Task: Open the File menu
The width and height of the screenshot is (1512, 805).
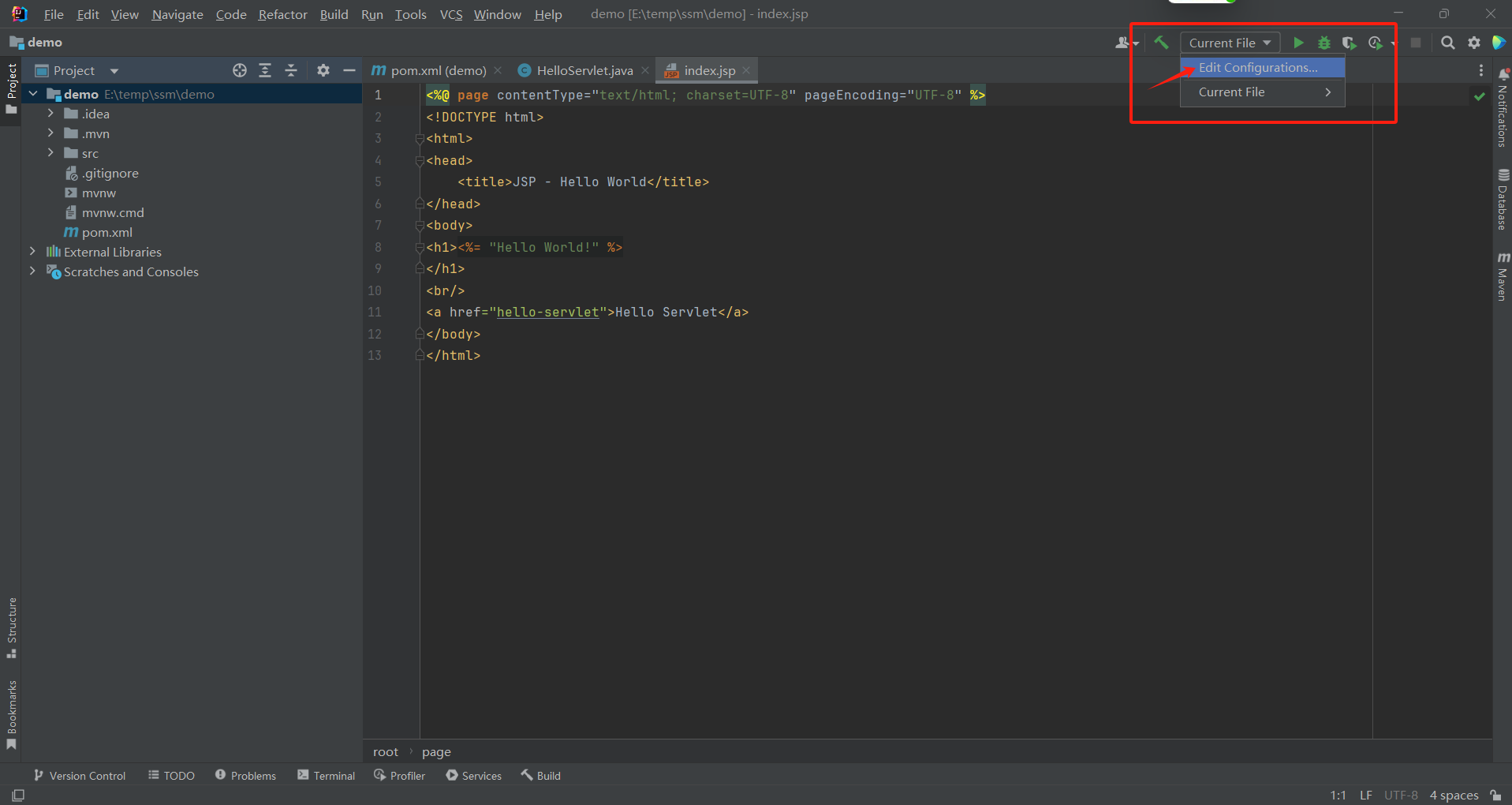Action: click(54, 14)
